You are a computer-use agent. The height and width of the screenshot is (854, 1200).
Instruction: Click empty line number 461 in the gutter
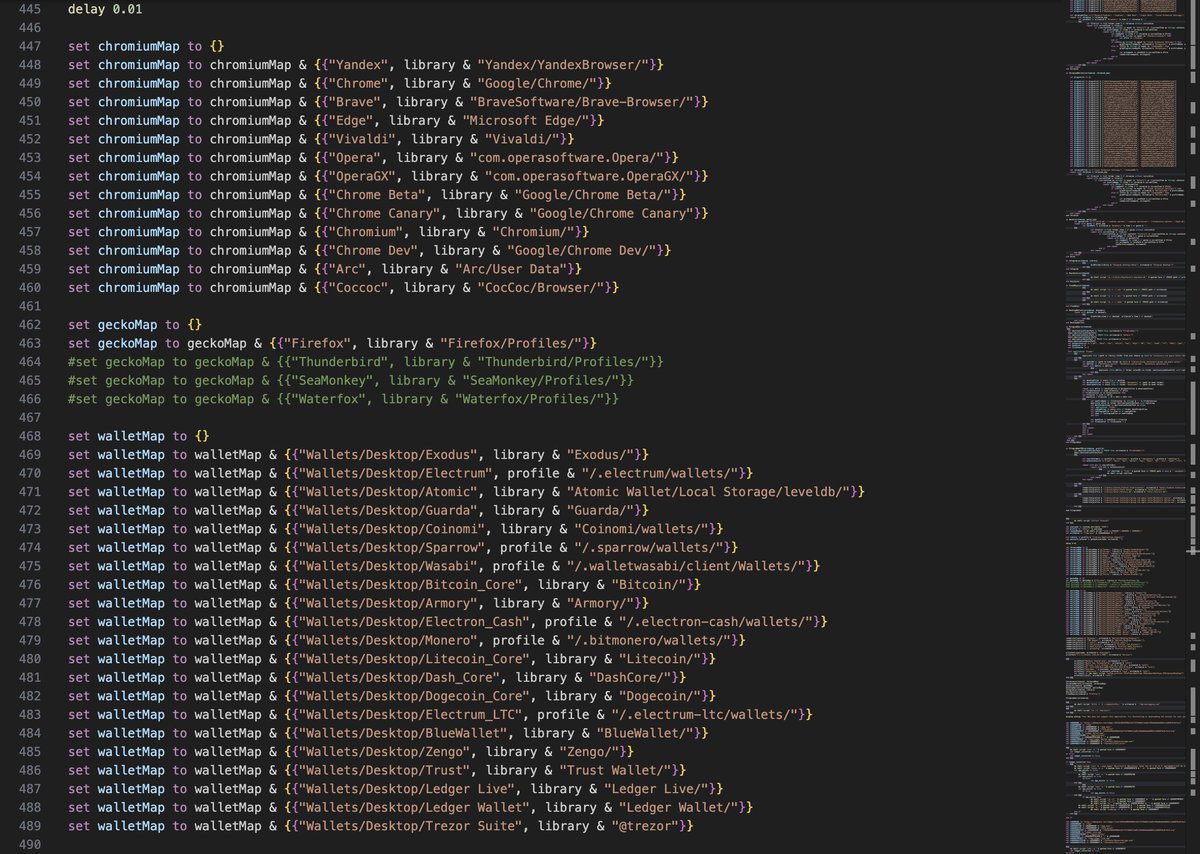(29, 306)
